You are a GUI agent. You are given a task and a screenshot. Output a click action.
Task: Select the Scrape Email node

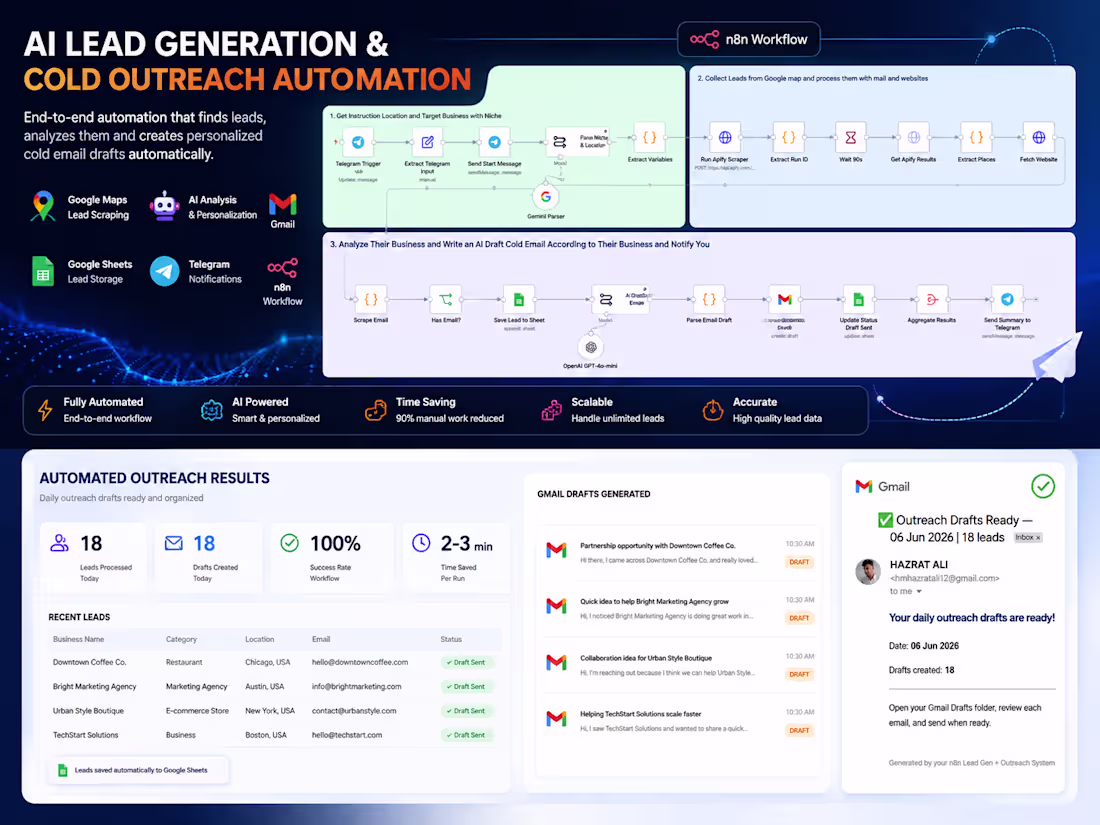(371, 300)
